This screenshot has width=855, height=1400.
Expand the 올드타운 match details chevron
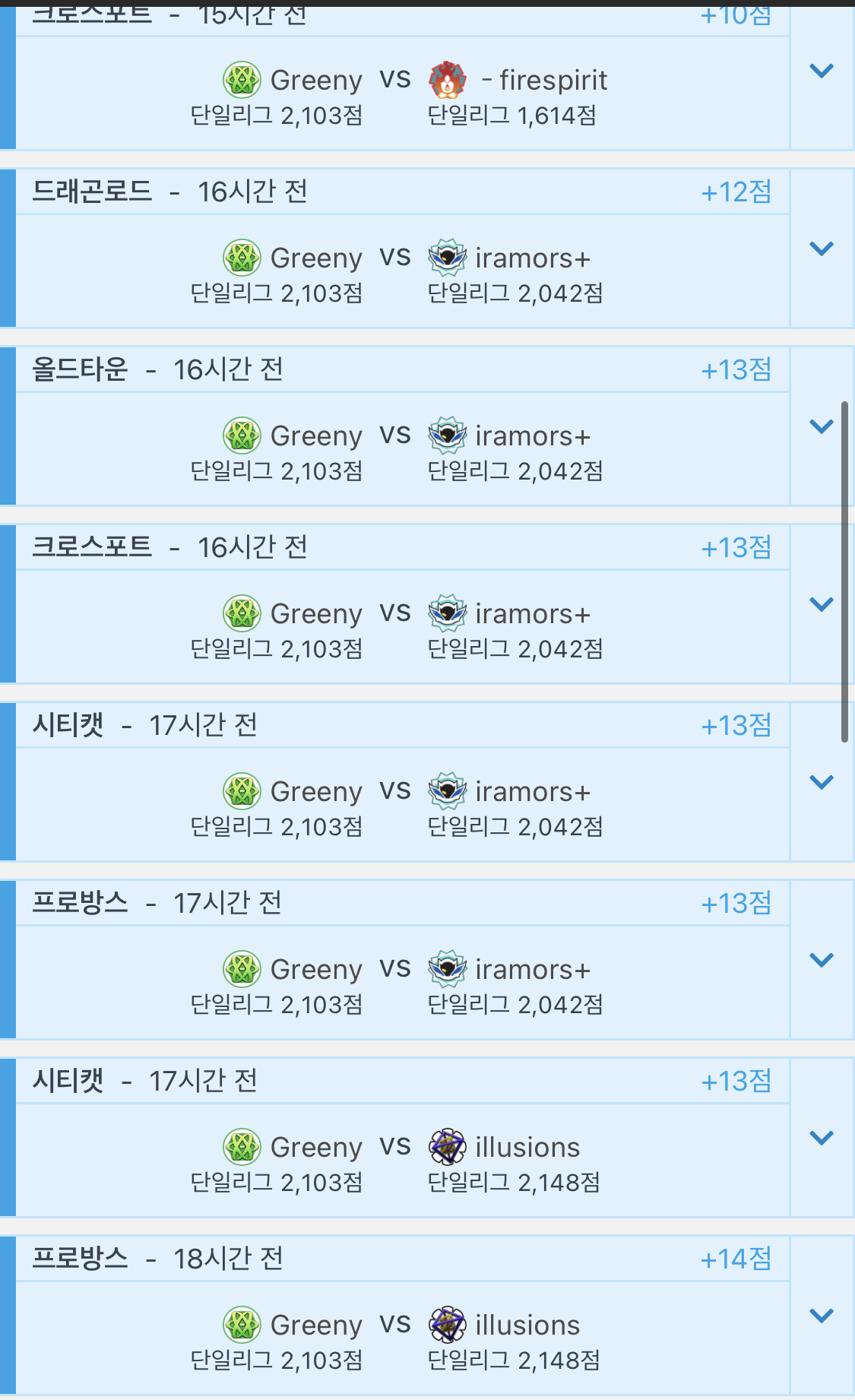[822, 426]
